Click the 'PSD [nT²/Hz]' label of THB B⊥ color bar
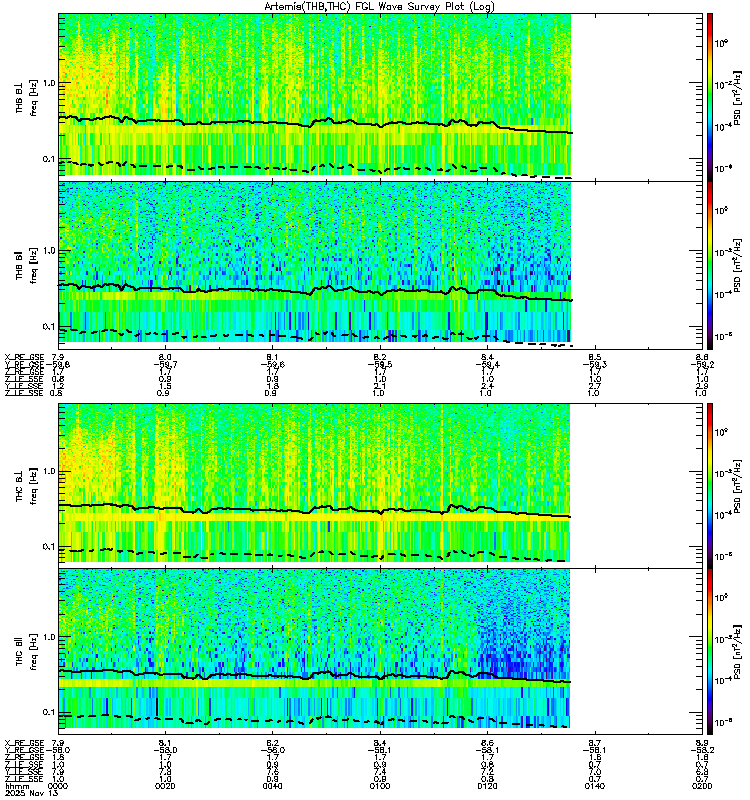 [738, 98]
